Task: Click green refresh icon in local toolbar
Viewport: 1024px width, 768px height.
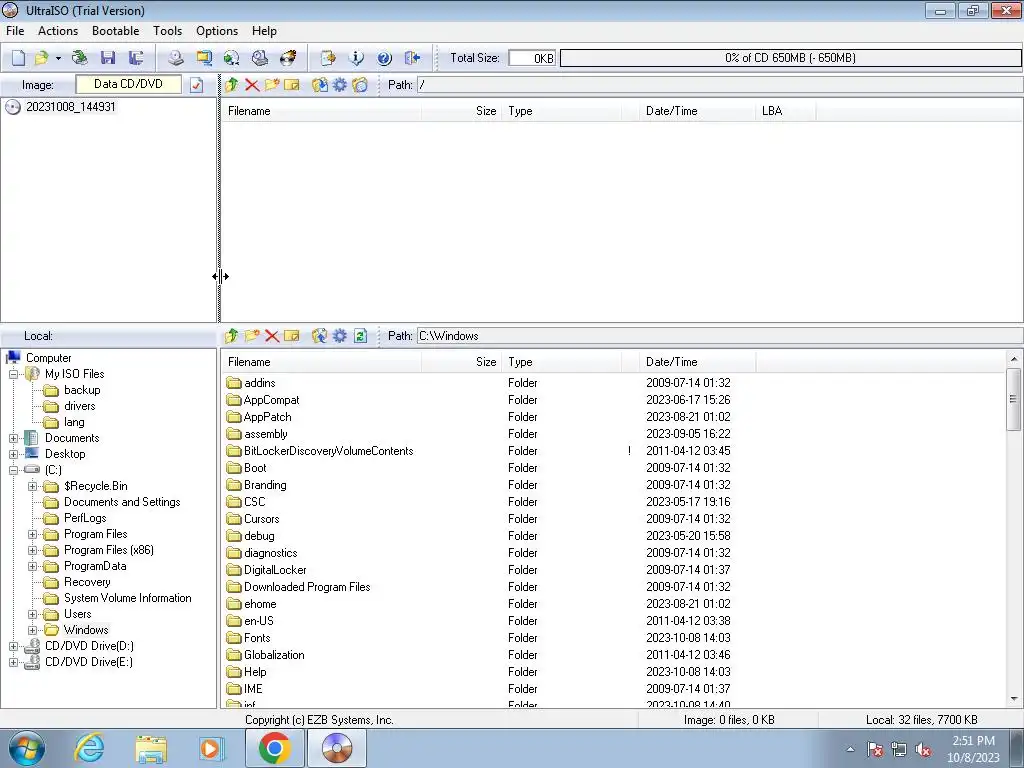Action: (x=360, y=336)
